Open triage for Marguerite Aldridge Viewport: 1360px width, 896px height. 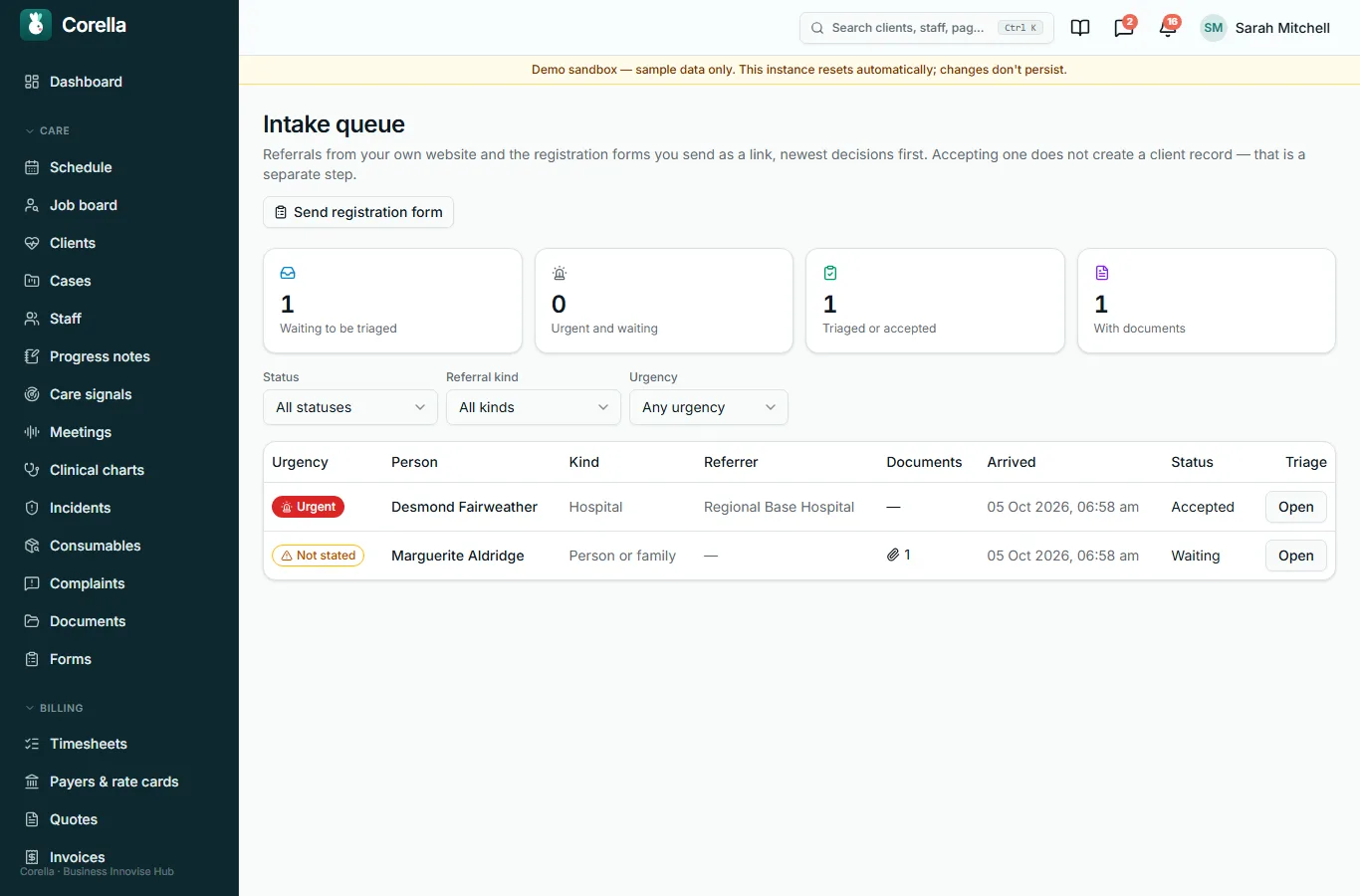1295,556
